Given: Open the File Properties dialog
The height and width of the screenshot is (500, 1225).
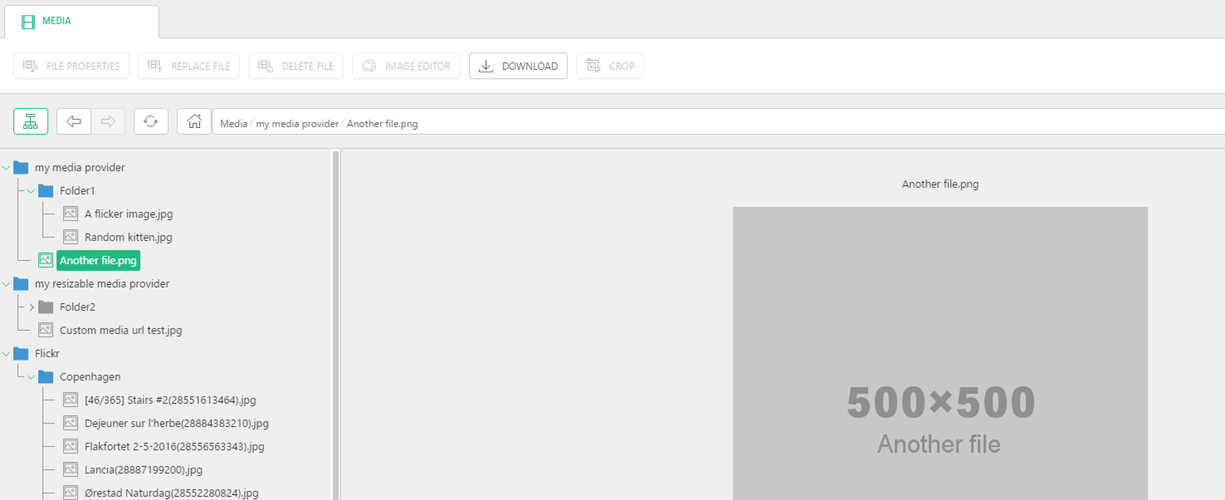Looking at the screenshot, I should [71, 66].
